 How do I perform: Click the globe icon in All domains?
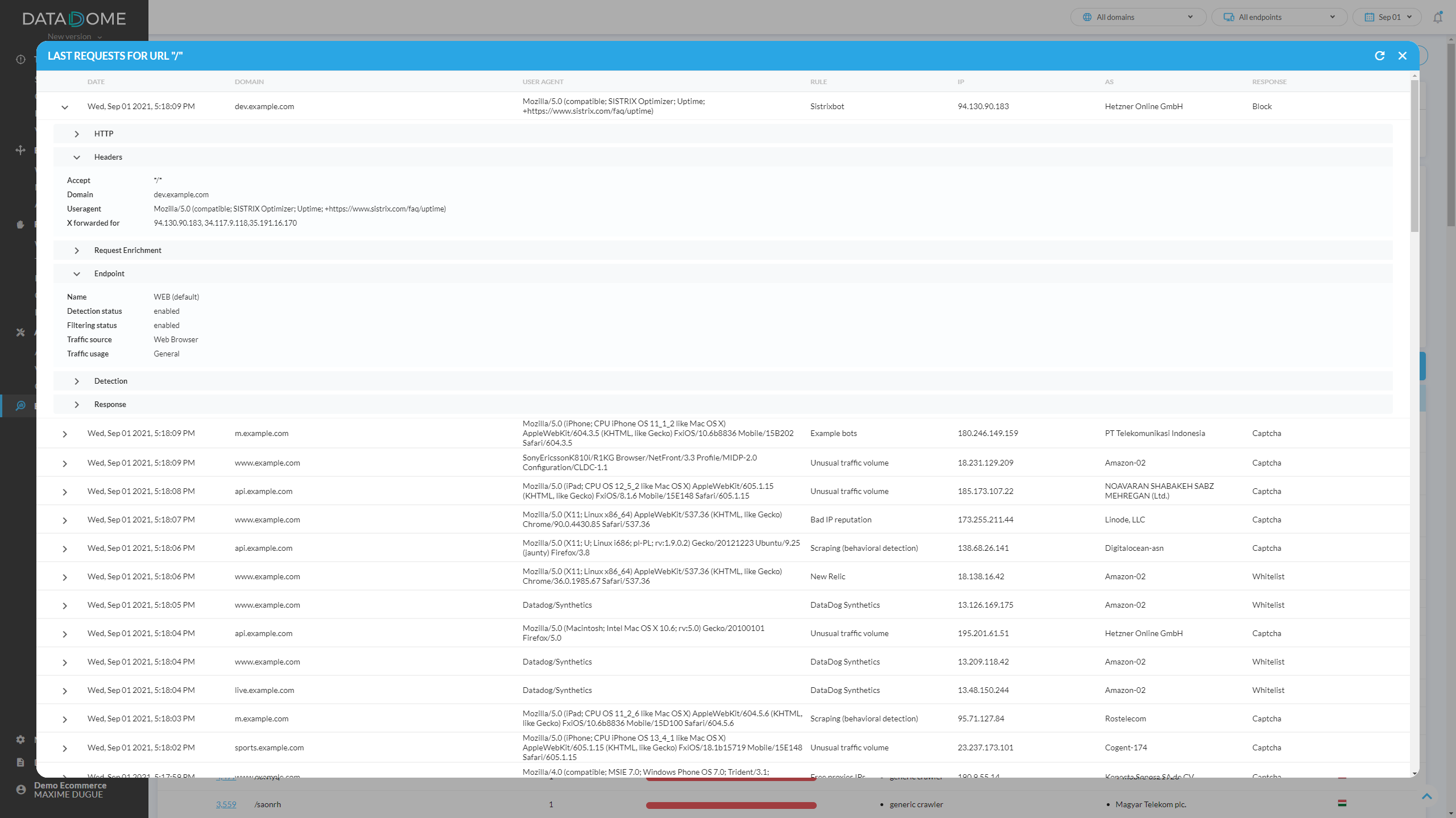pyautogui.click(x=1087, y=17)
